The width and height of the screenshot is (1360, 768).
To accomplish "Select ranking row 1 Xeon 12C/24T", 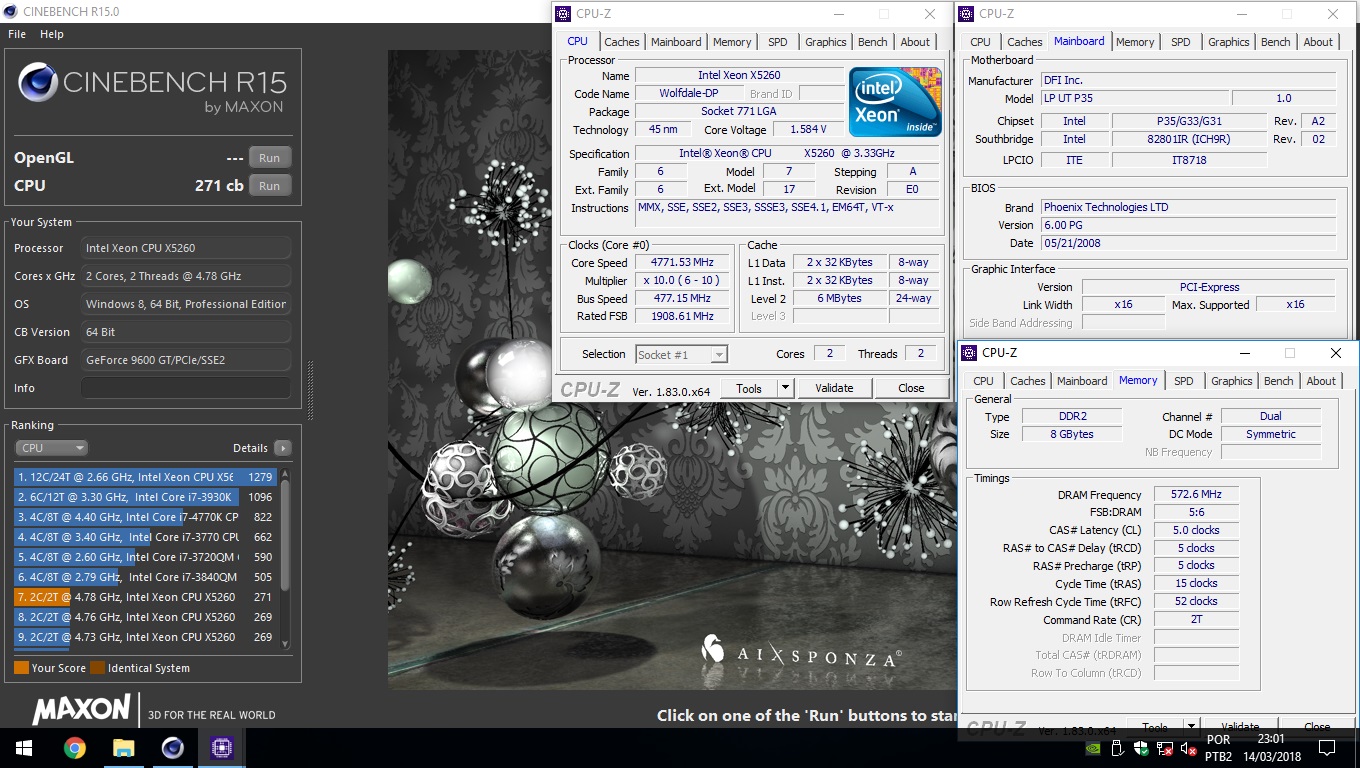I will [x=146, y=477].
